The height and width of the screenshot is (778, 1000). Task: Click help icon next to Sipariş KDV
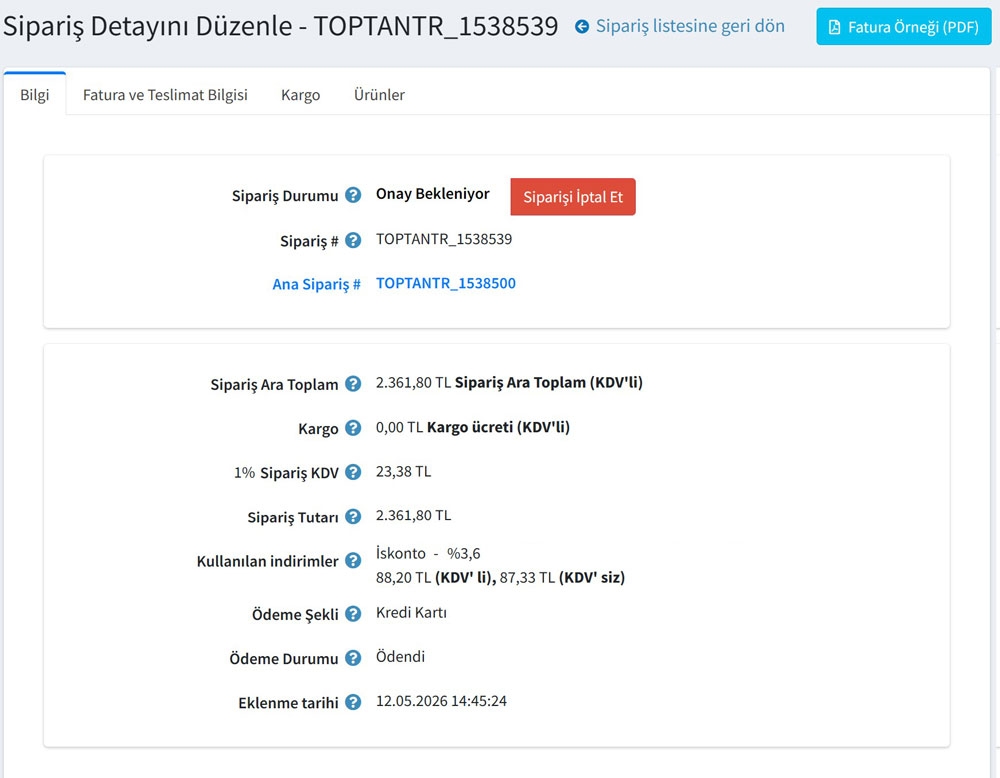click(353, 472)
